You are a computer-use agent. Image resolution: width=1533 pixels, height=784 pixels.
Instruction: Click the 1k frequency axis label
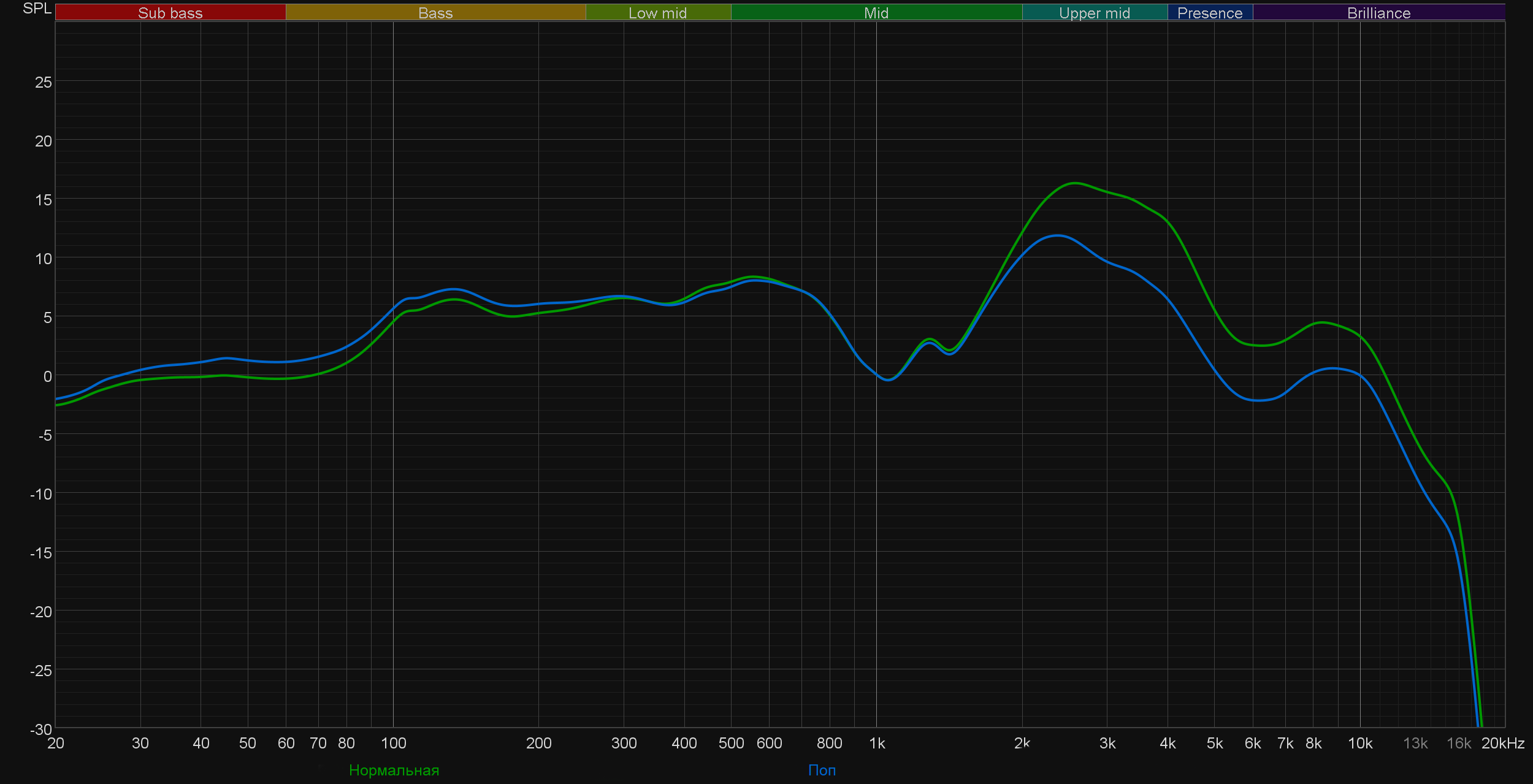pyautogui.click(x=877, y=744)
